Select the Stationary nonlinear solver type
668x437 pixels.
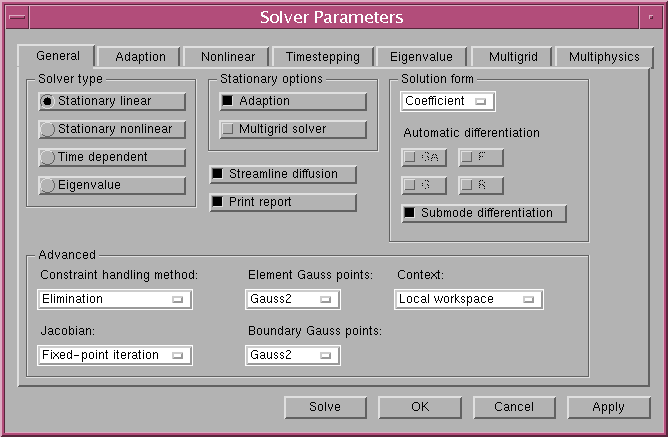tap(112, 129)
